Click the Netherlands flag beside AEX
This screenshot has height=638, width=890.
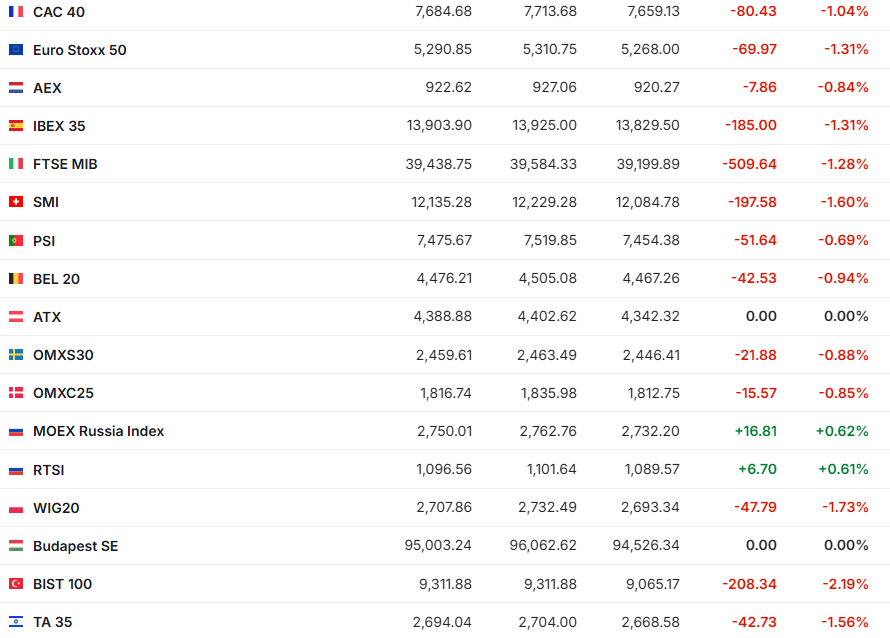tap(16, 88)
